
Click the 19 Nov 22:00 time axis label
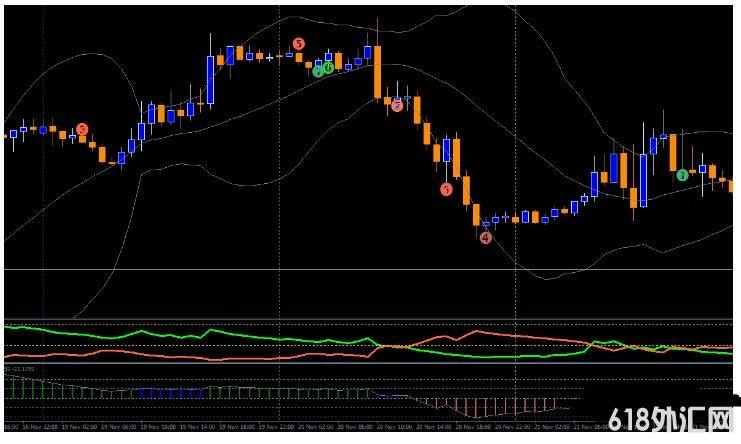(276, 427)
